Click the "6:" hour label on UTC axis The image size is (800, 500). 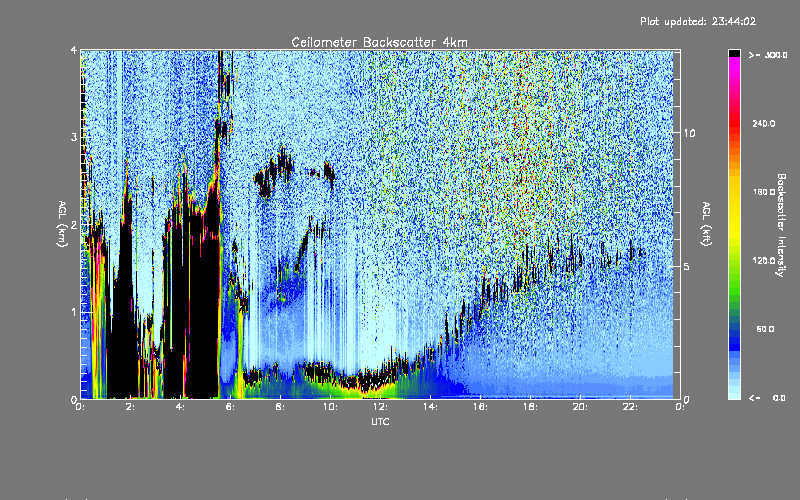point(230,407)
